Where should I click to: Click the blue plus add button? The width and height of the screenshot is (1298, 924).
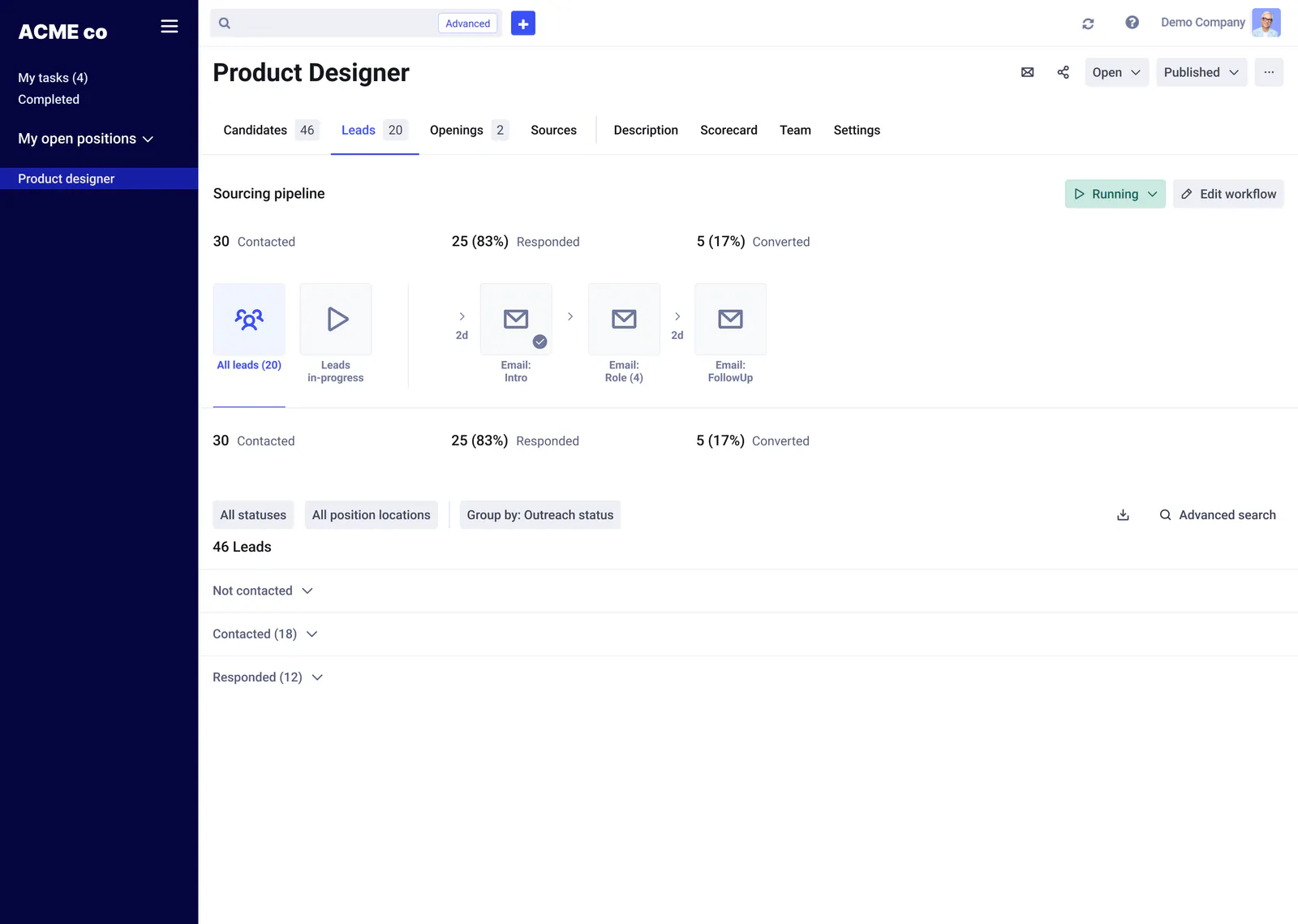(x=523, y=24)
